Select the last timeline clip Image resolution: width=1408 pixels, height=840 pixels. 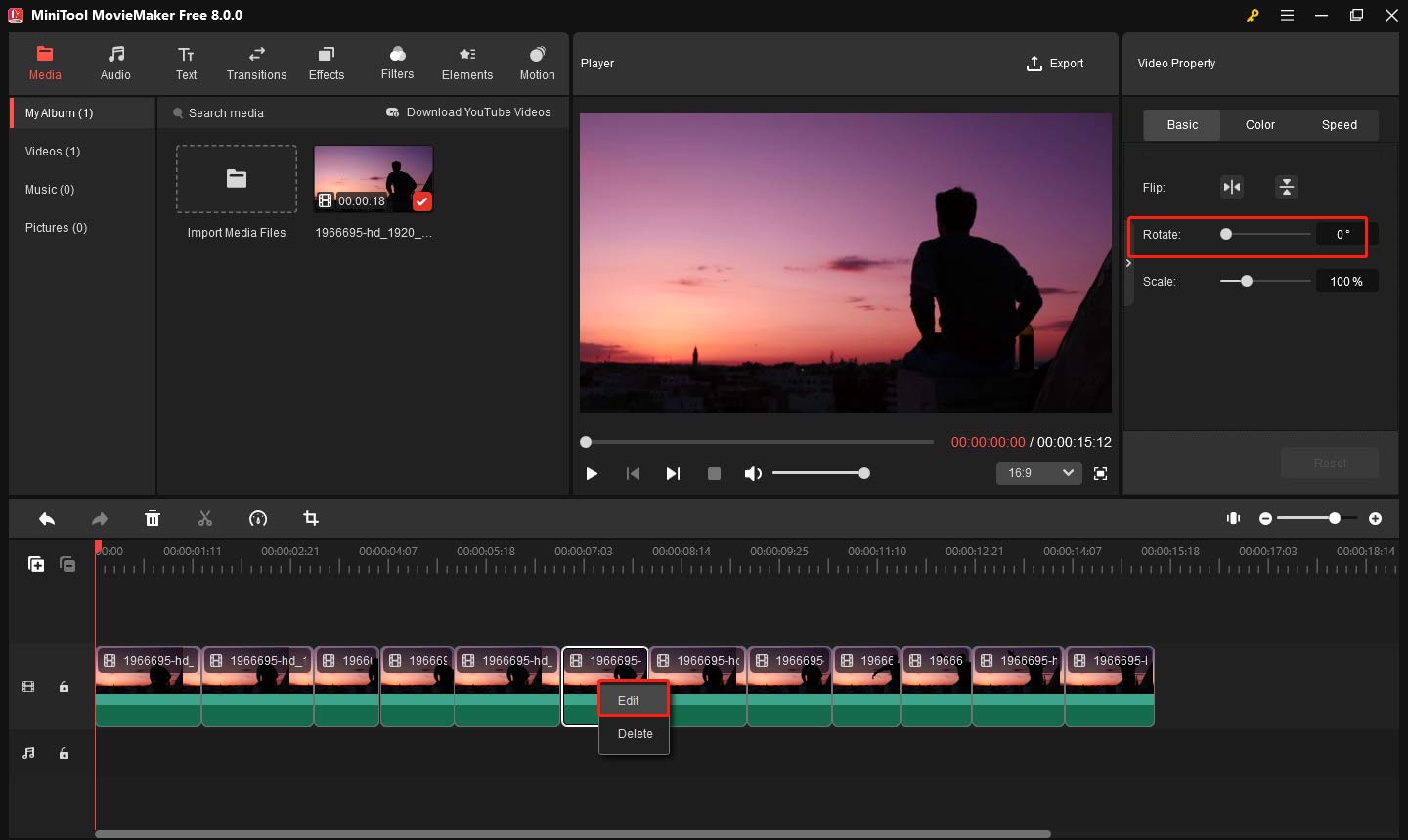[x=1110, y=686]
